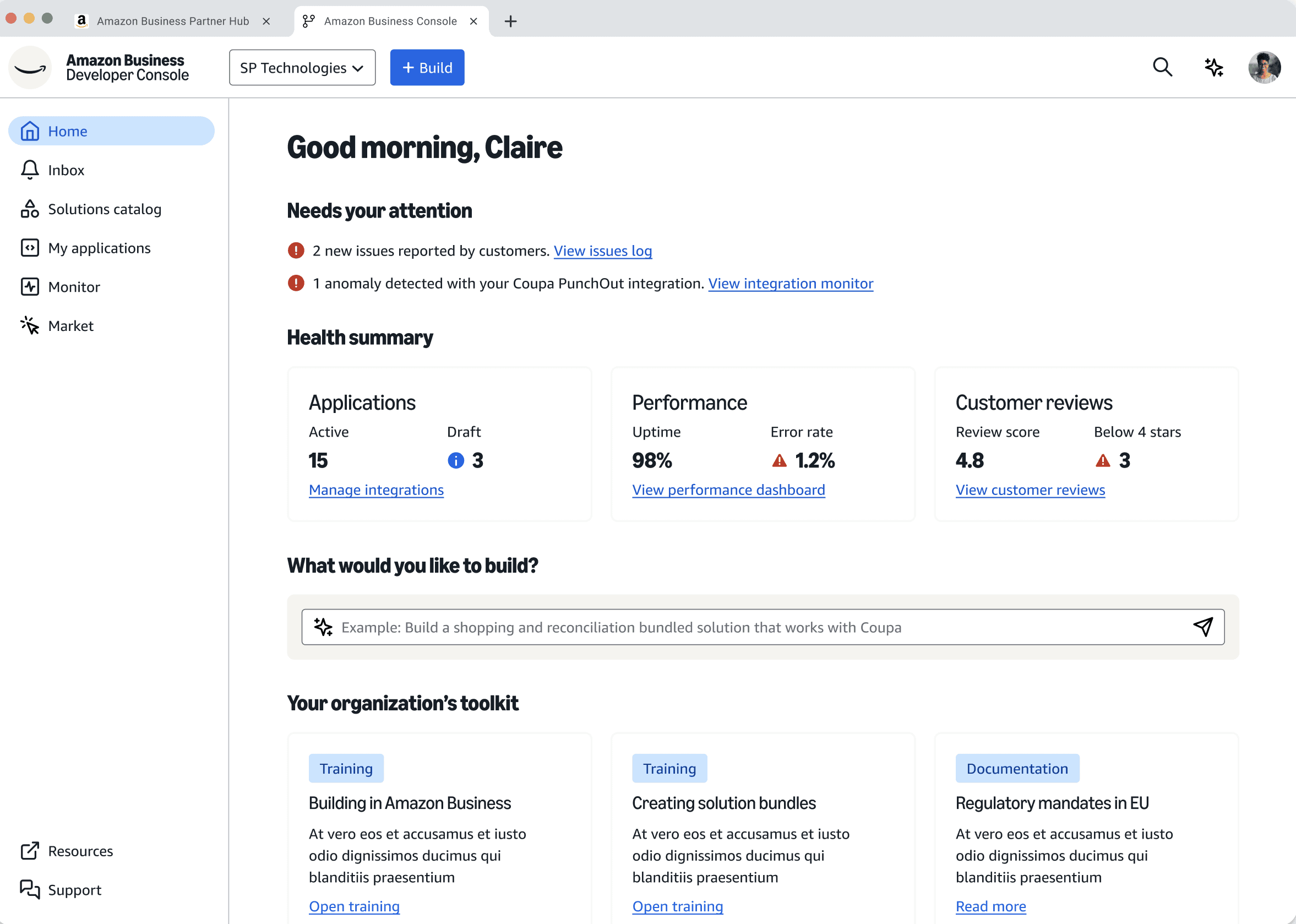1296x924 pixels.
Task: Open the user profile avatar
Action: (1264, 67)
